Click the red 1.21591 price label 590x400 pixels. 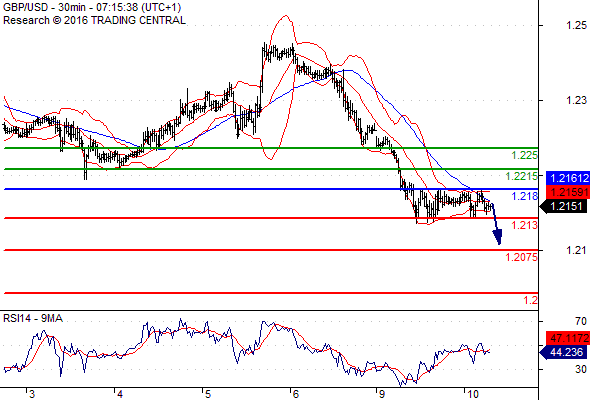point(568,192)
